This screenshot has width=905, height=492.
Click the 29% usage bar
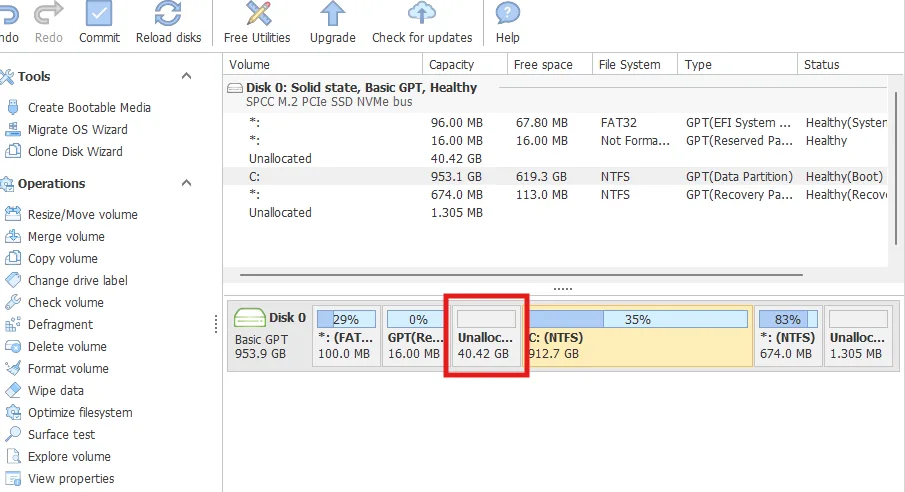(x=346, y=319)
